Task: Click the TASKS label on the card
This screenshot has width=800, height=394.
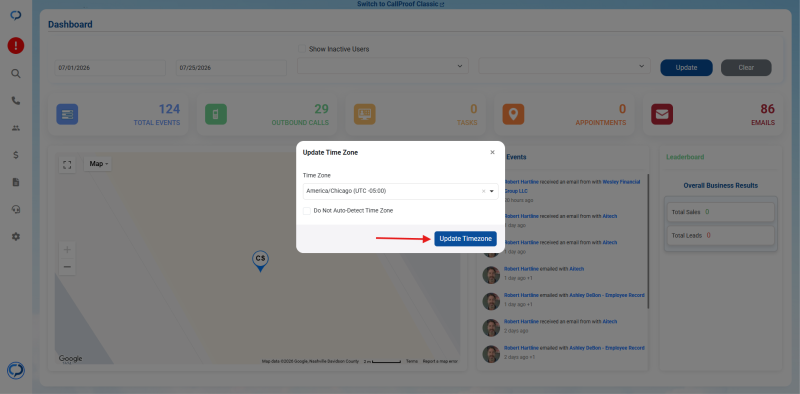Action: (467, 123)
